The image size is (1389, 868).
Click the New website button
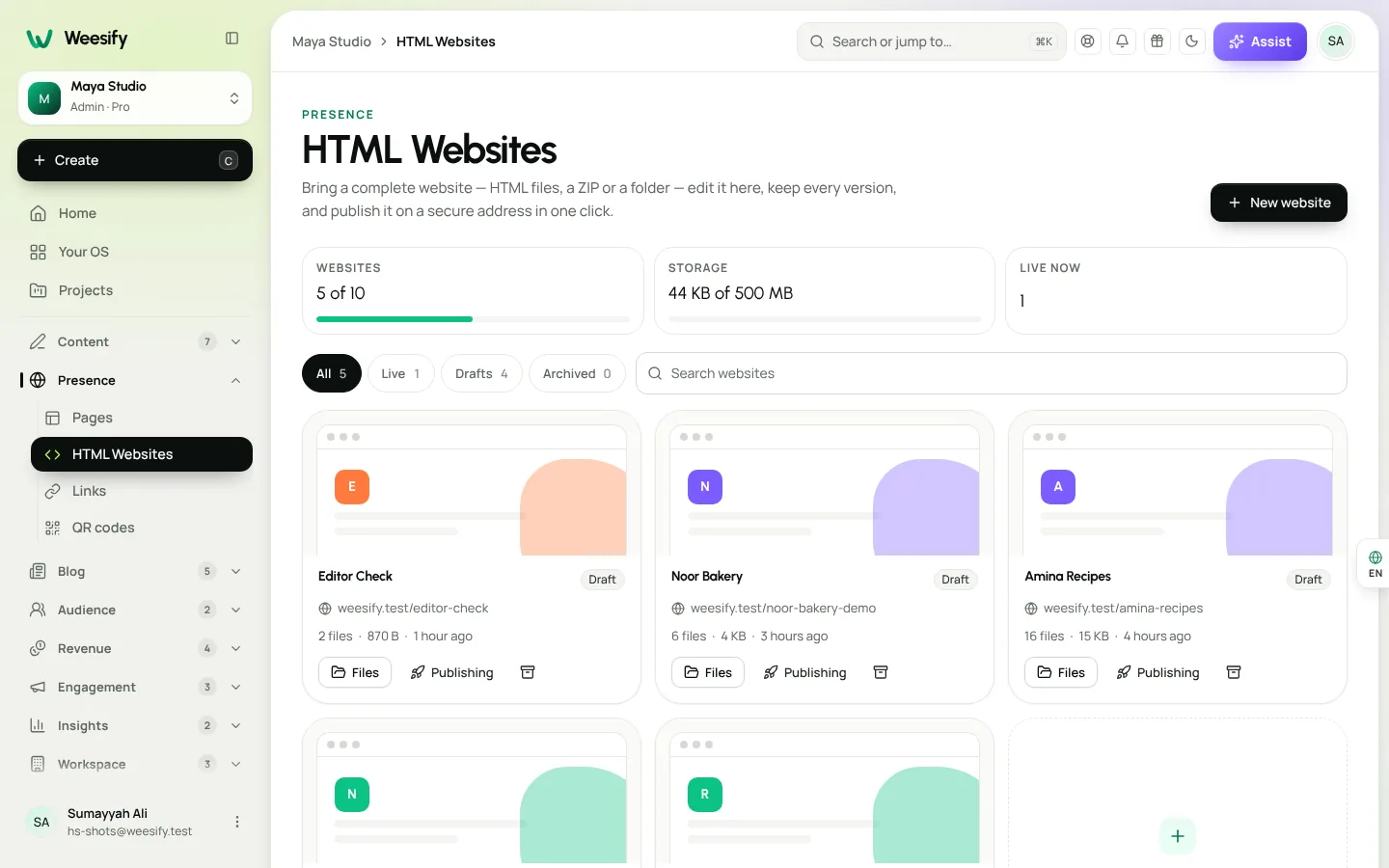1279,203
